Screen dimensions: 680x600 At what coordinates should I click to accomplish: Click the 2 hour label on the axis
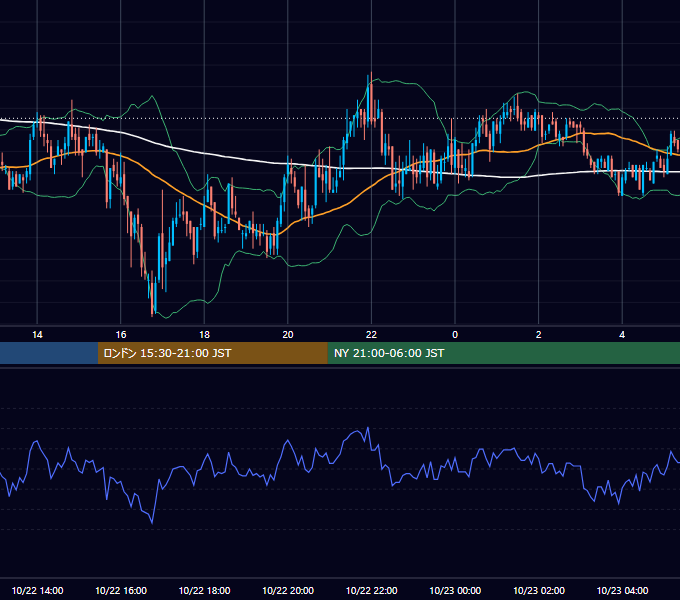pyautogui.click(x=539, y=335)
